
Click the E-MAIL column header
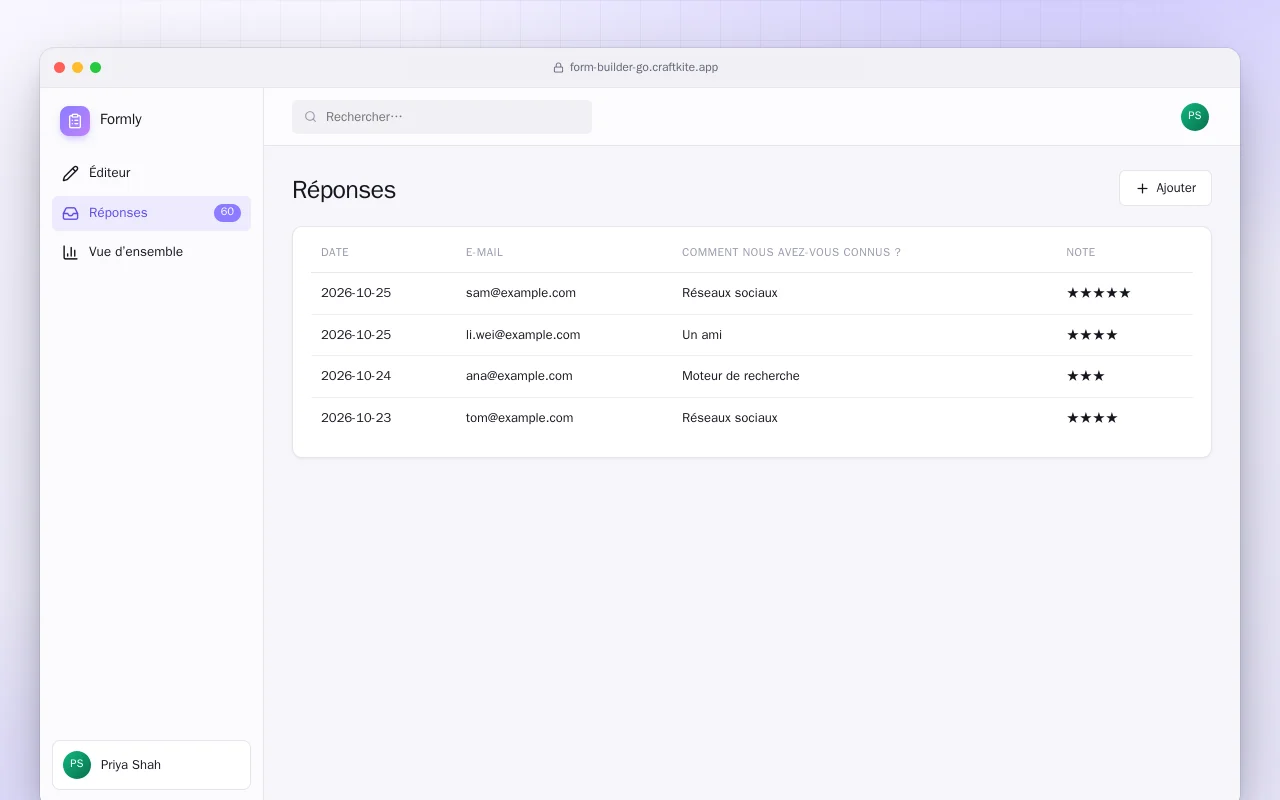tap(485, 253)
